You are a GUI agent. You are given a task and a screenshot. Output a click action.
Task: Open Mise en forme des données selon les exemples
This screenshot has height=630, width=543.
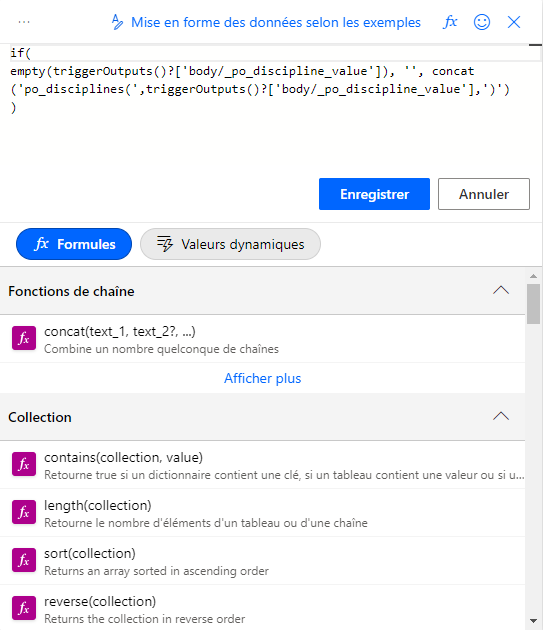(x=266, y=22)
